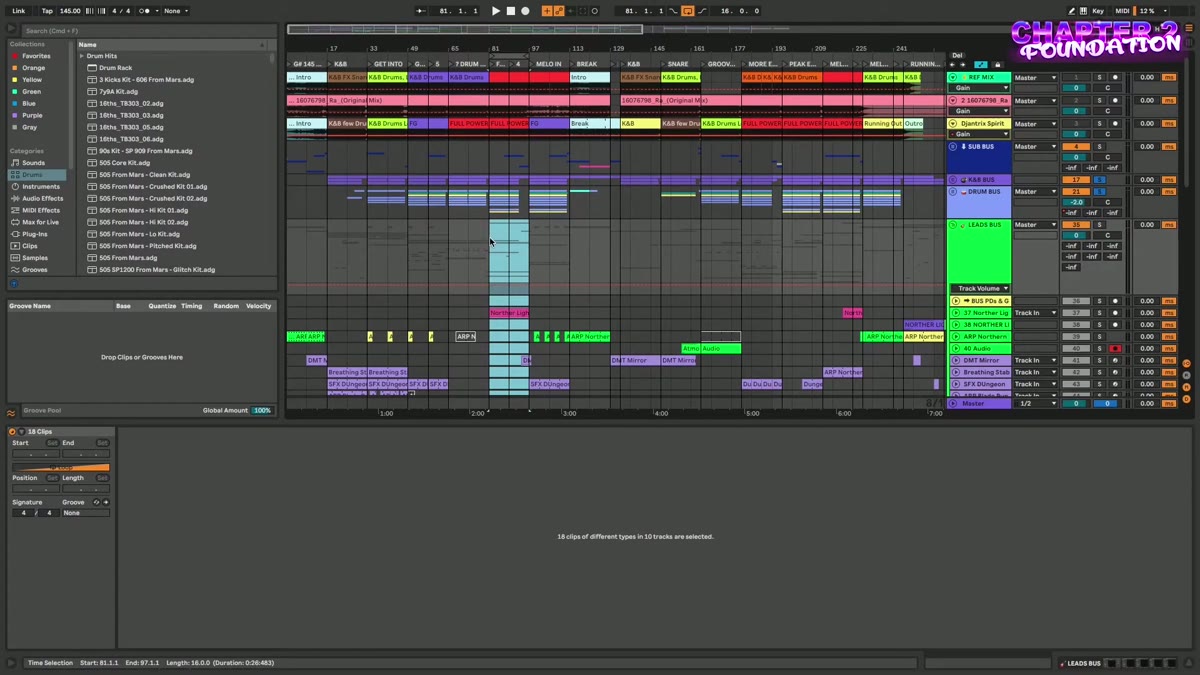Unfold the DRUM BUS group track
This screenshot has width=1200, height=675.
(x=953, y=192)
